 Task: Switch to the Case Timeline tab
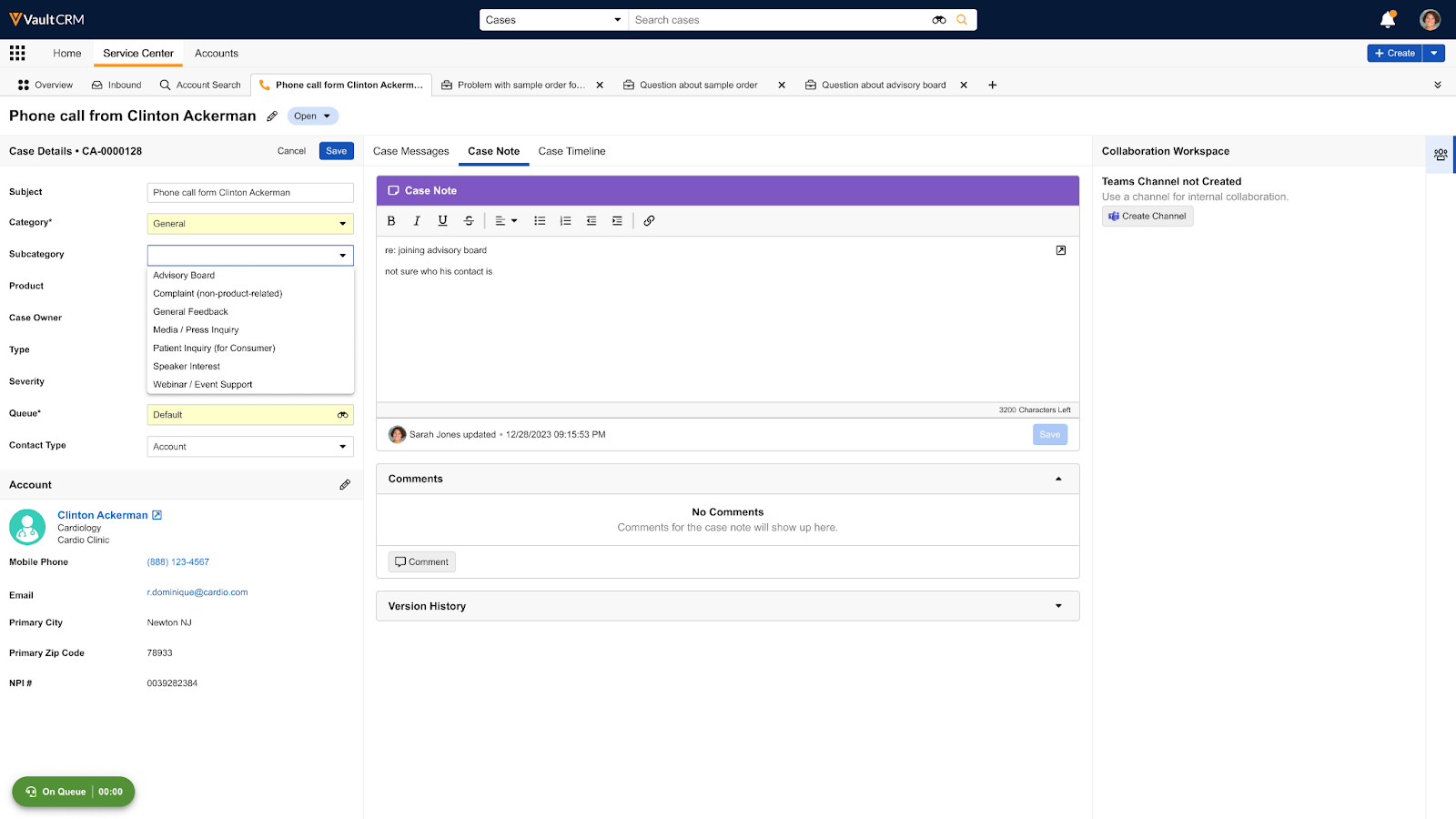pyautogui.click(x=571, y=151)
